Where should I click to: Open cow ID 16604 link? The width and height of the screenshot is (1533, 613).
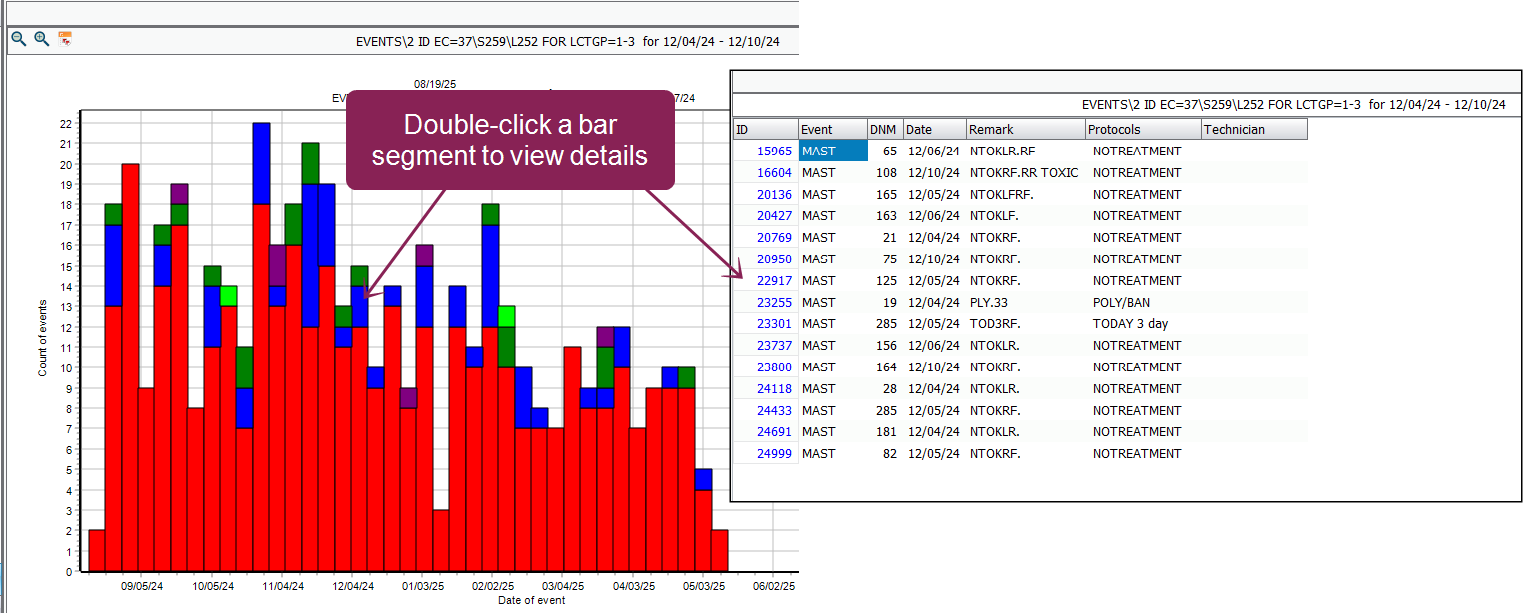tap(774, 173)
